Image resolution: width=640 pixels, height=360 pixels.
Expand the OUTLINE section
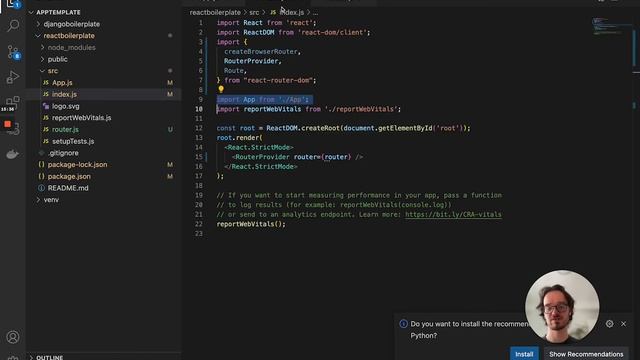pos(49,357)
